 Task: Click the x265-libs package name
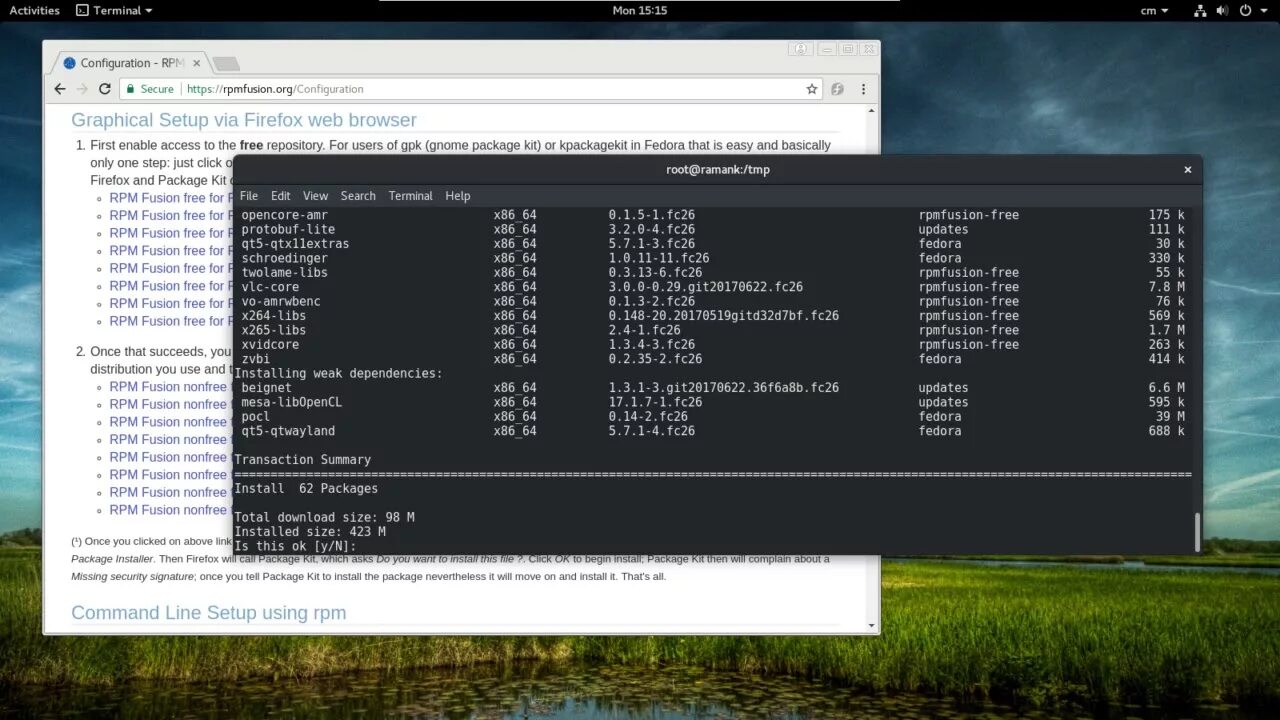pyautogui.click(x=273, y=330)
